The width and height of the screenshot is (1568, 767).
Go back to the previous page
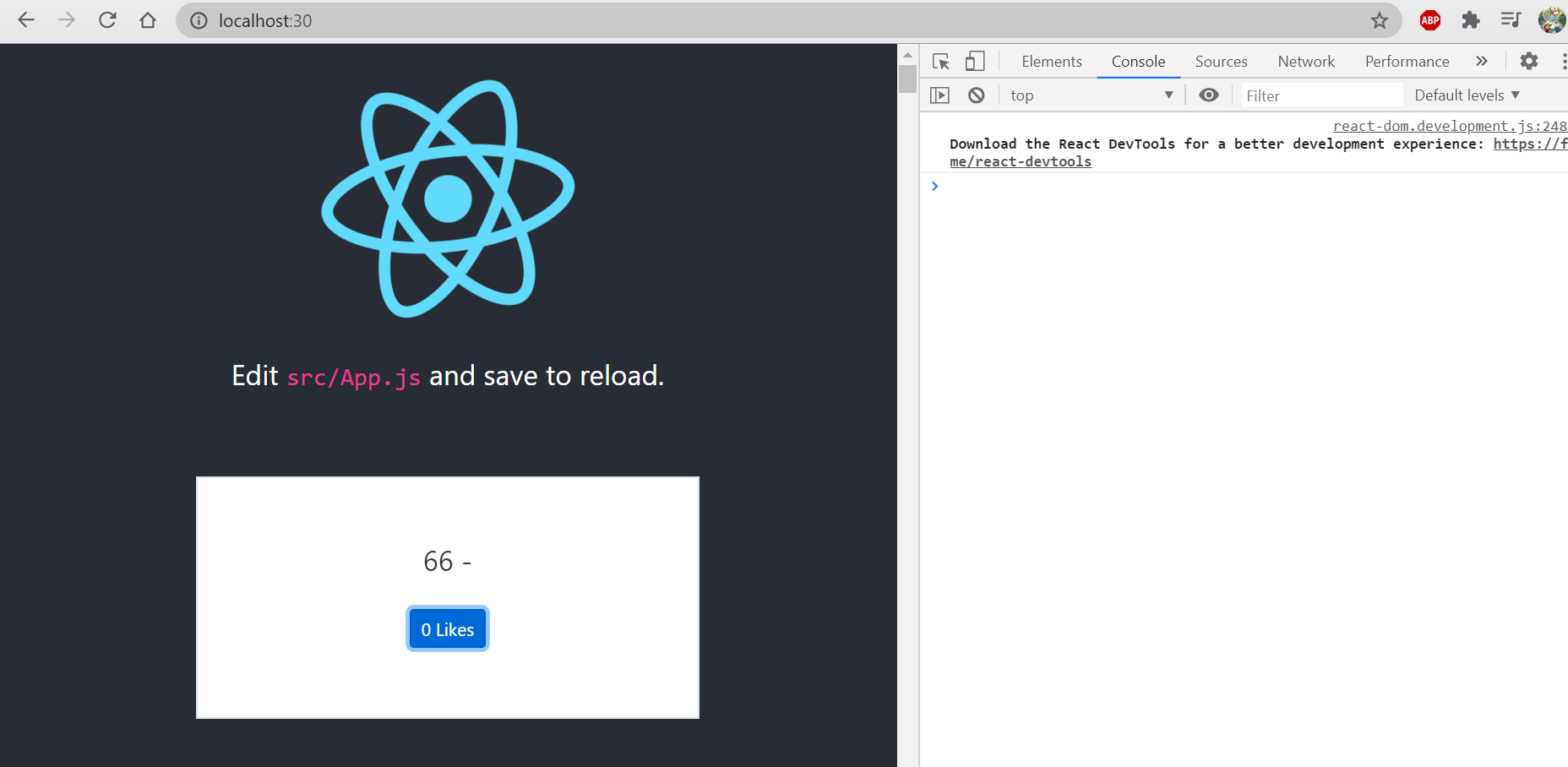[26, 20]
